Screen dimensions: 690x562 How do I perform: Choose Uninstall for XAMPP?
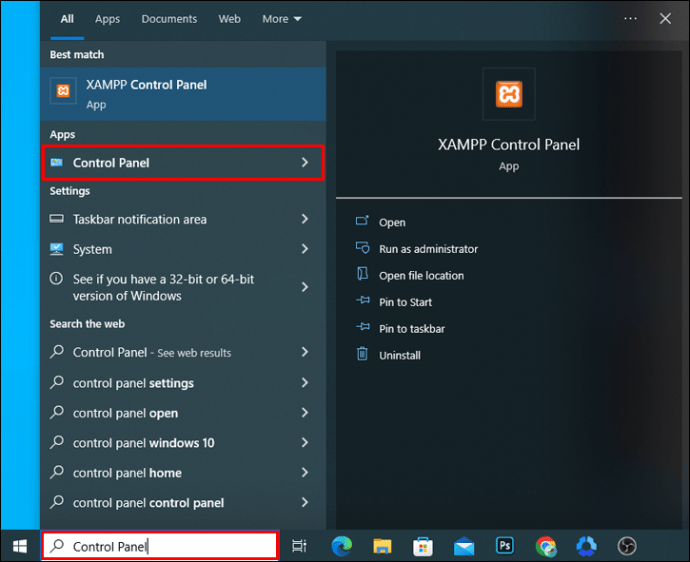click(400, 356)
